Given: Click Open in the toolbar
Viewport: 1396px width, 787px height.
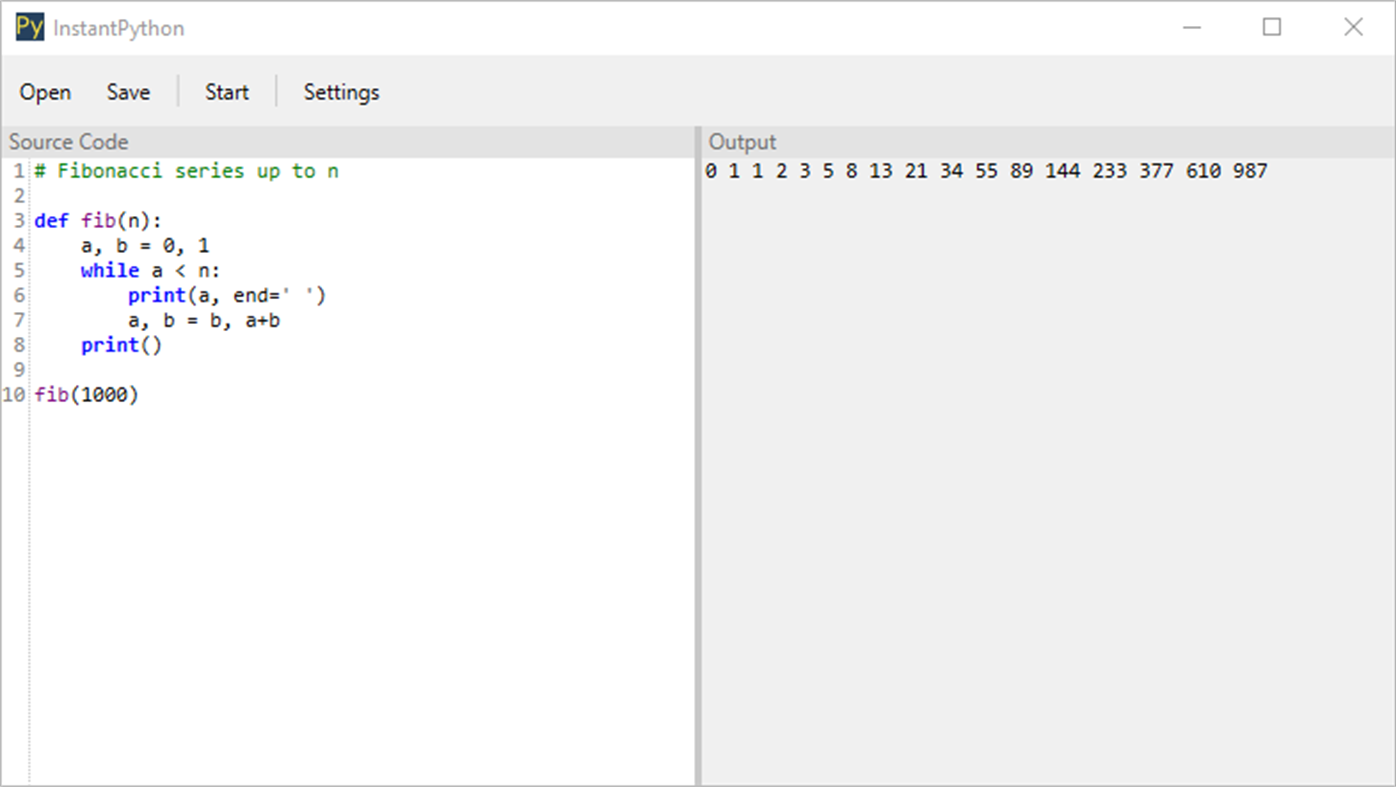Looking at the screenshot, I should tap(44, 92).
